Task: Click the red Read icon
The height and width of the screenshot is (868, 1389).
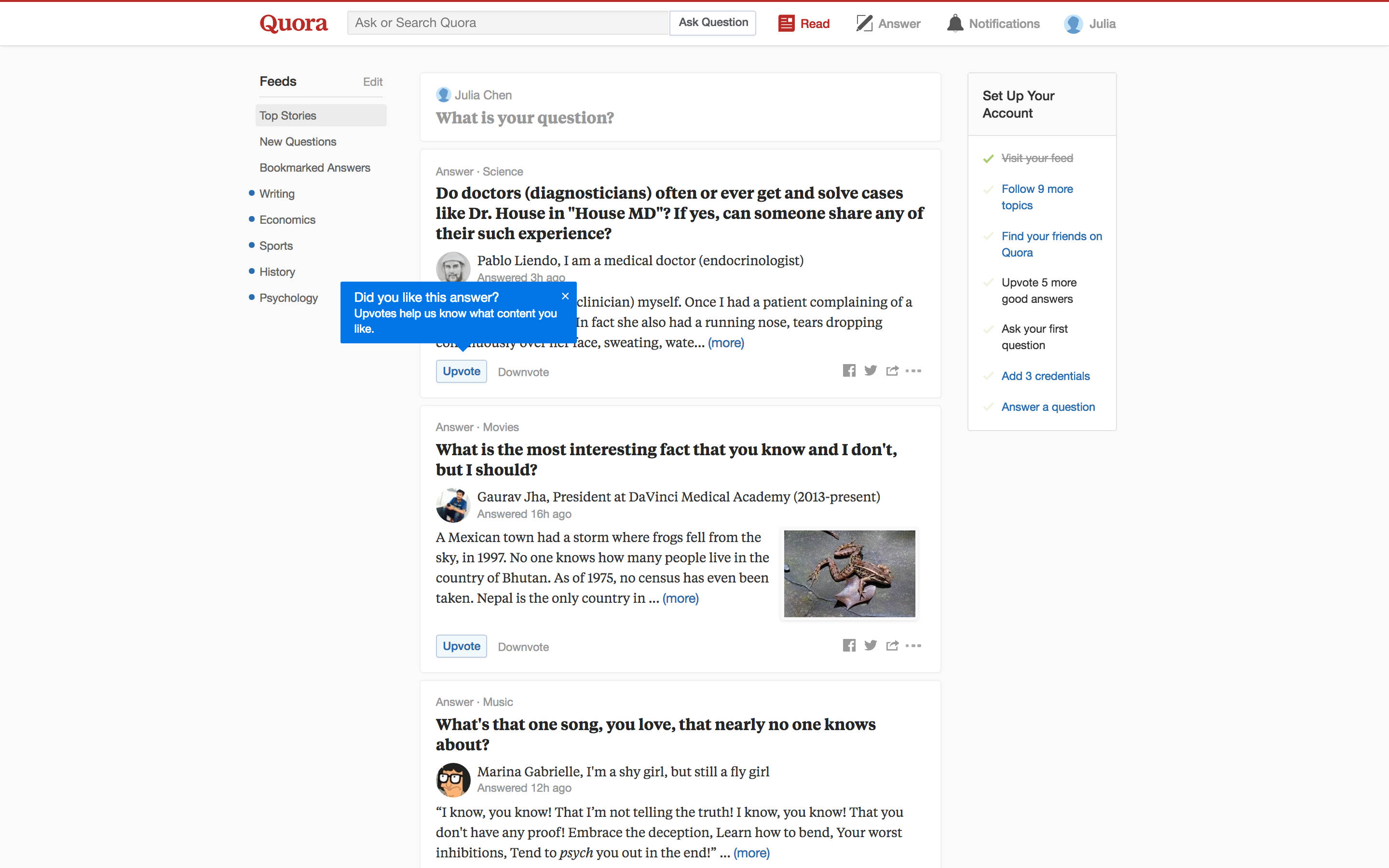Action: (x=786, y=23)
